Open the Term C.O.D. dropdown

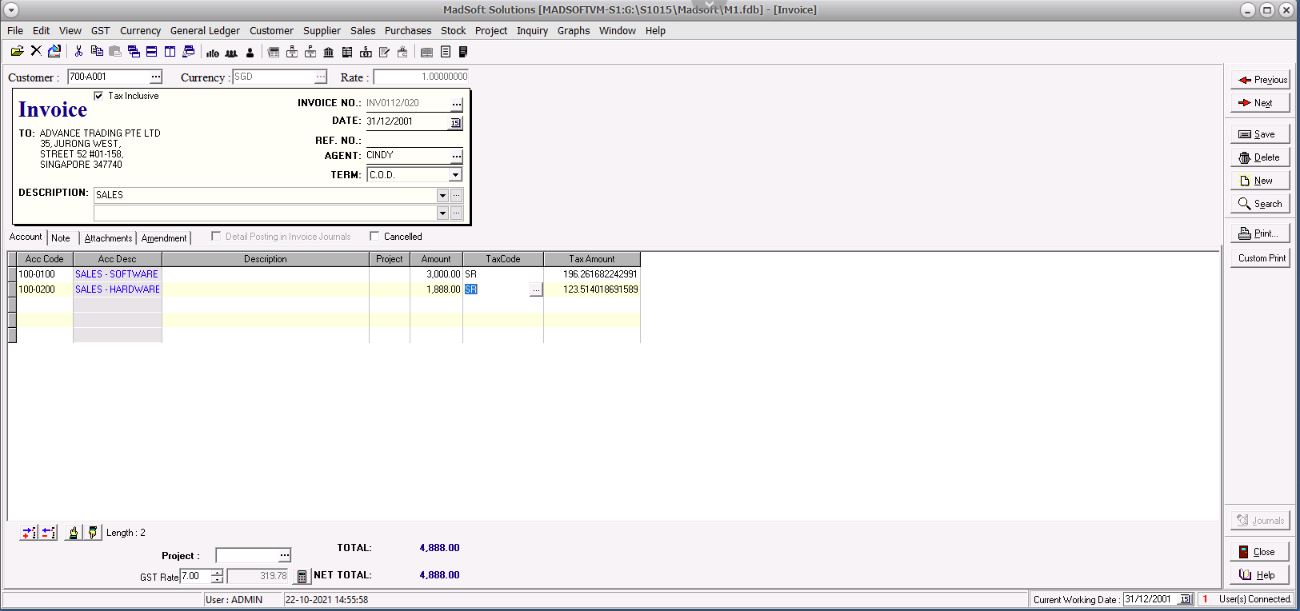456,174
